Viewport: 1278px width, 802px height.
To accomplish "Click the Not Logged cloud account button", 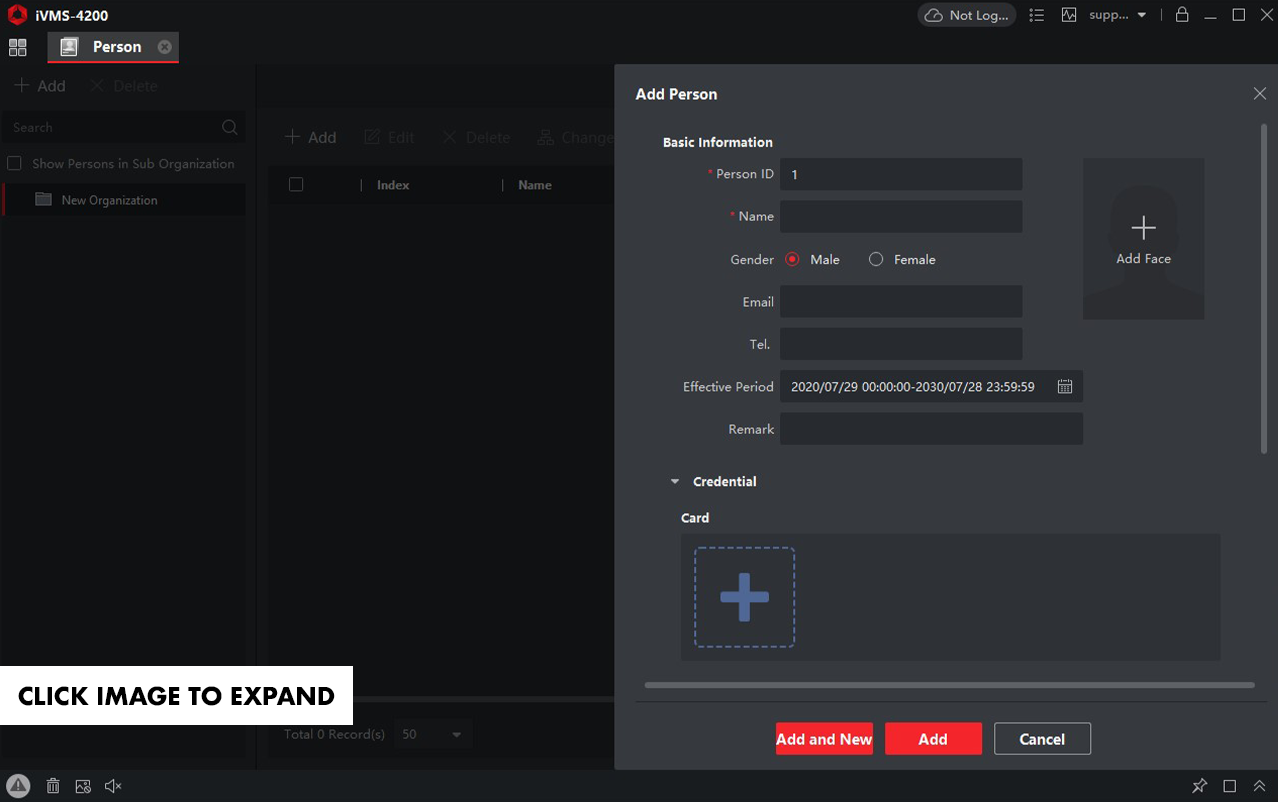I will click(967, 15).
